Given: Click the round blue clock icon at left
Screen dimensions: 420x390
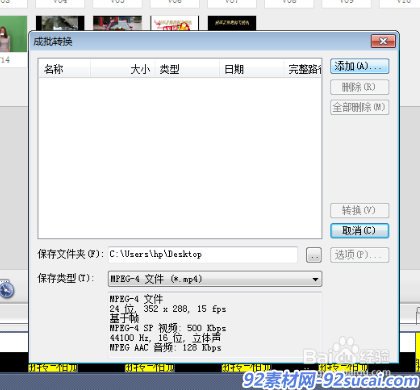Looking at the screenshot, I should point(6,290).
